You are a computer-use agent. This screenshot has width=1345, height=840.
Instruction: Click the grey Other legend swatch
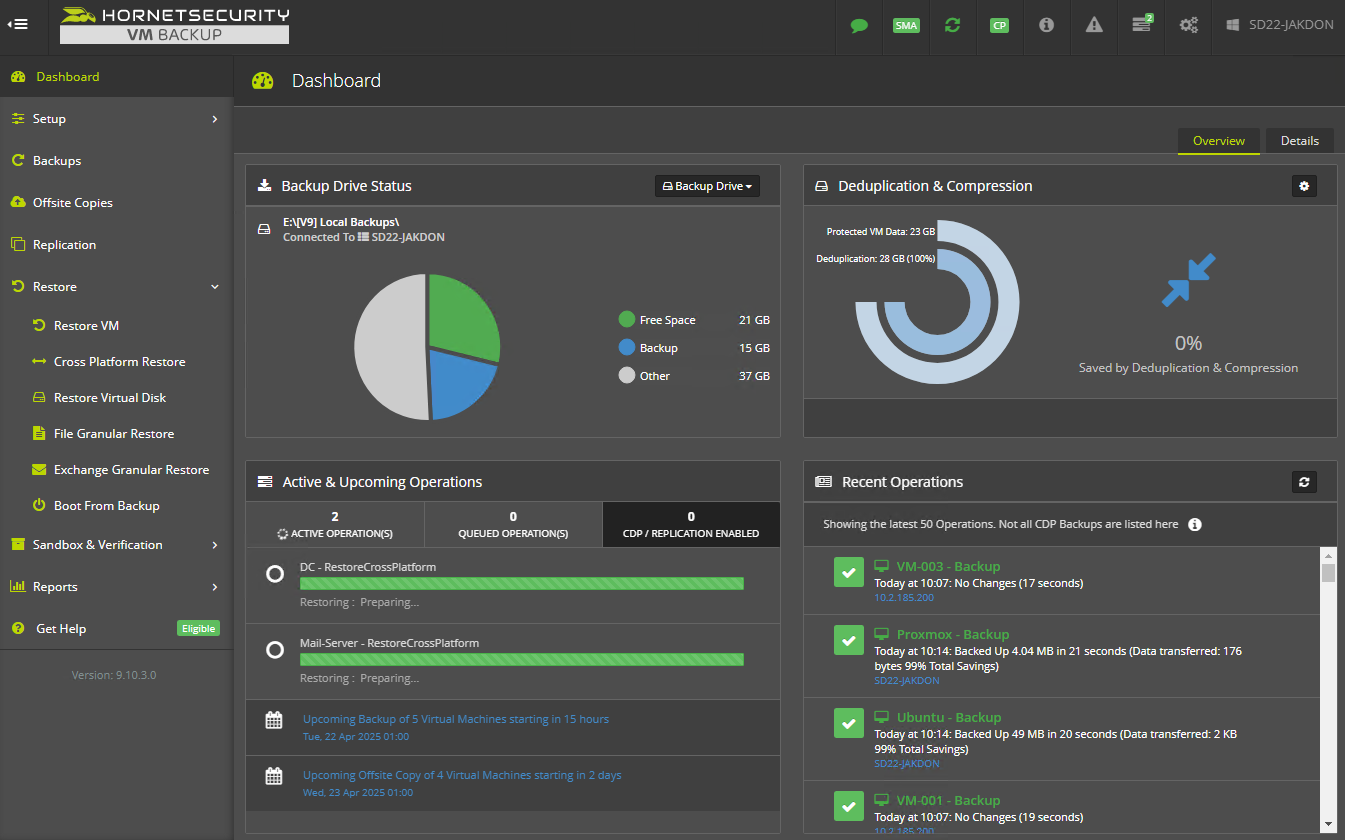point(627,376)
